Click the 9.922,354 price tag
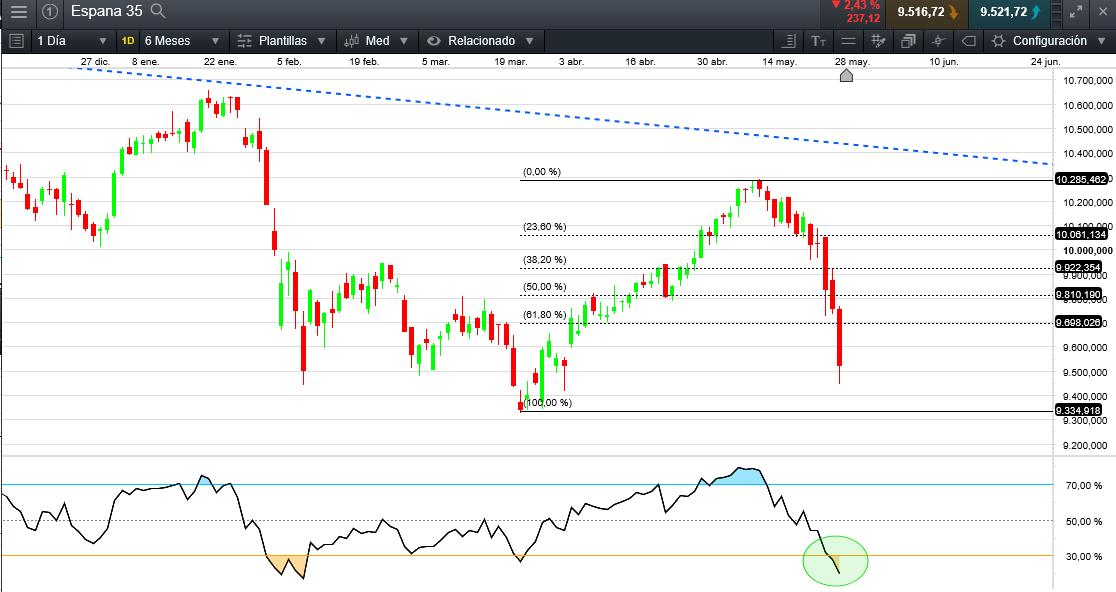 click(x=1078, y=268)
